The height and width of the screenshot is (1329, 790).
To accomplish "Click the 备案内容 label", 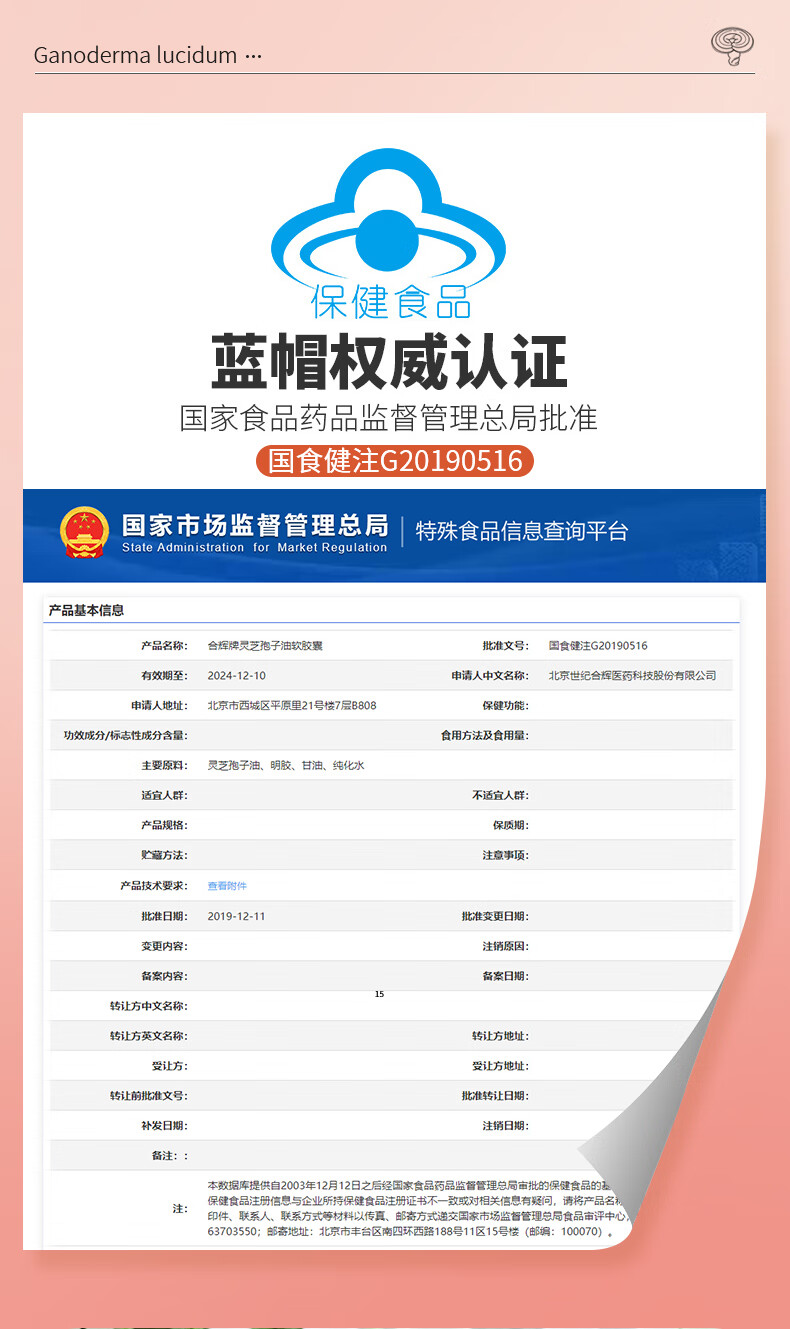I will click(x=164, y=976).
